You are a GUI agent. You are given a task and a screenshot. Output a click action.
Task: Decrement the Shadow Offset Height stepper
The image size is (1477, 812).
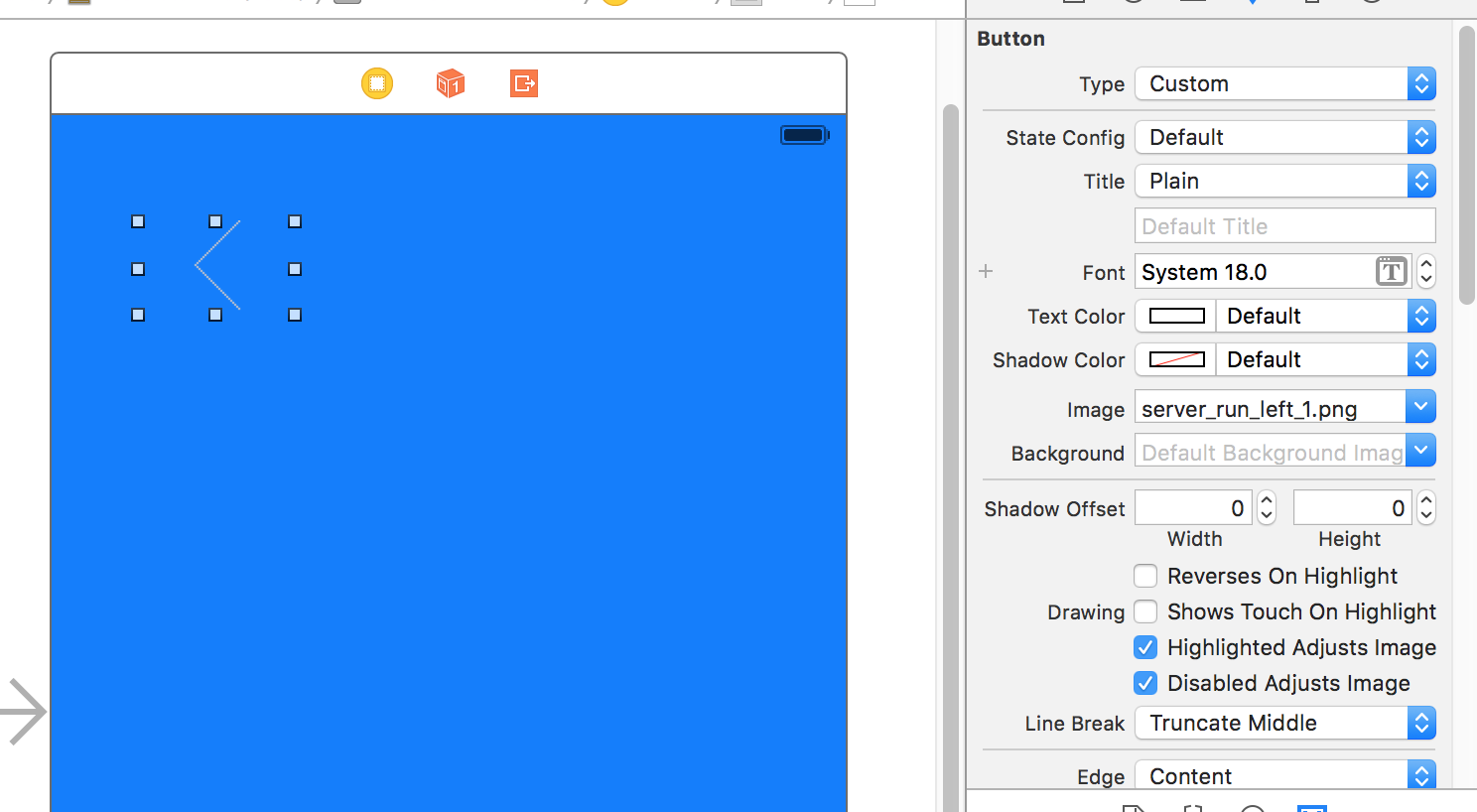tap(1426, 516)
